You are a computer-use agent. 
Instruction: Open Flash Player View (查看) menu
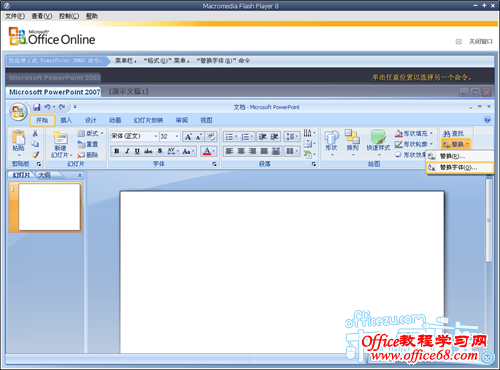[42, 16]
